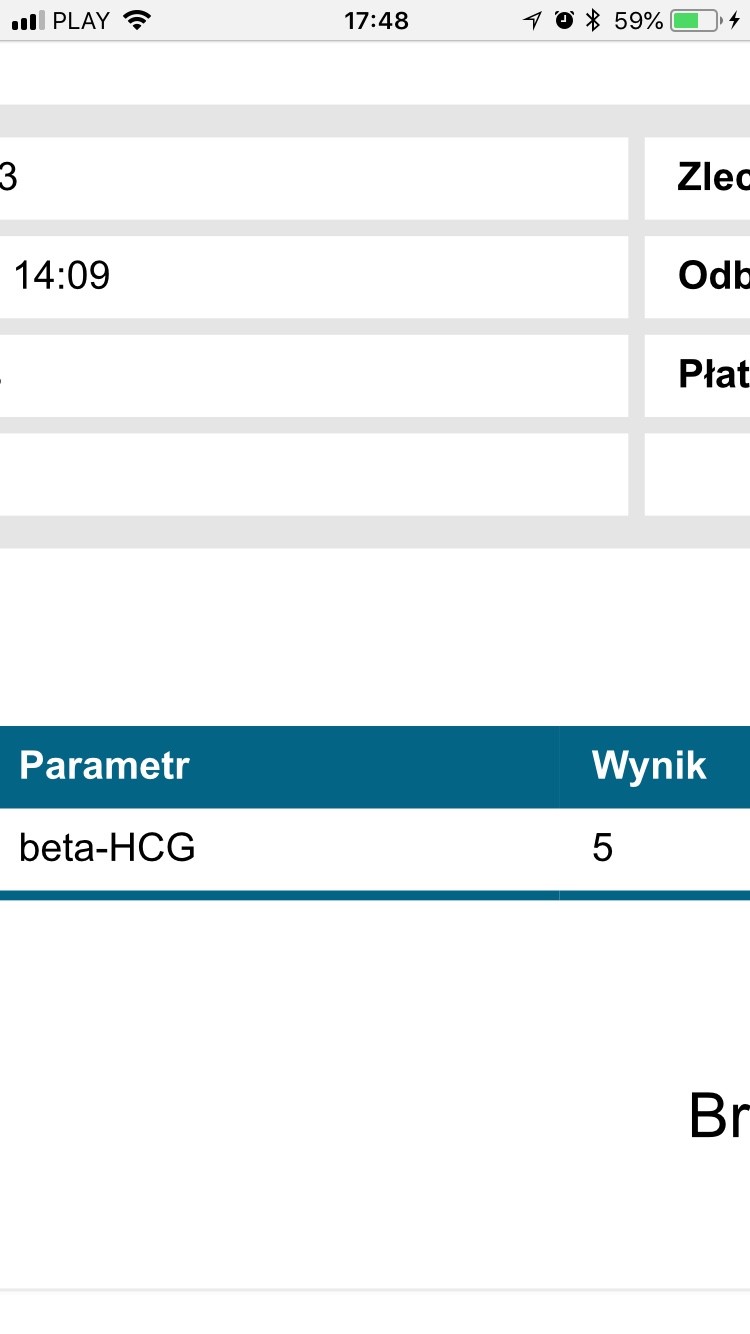Tap the cellular signal strength bars

(27, 20)
